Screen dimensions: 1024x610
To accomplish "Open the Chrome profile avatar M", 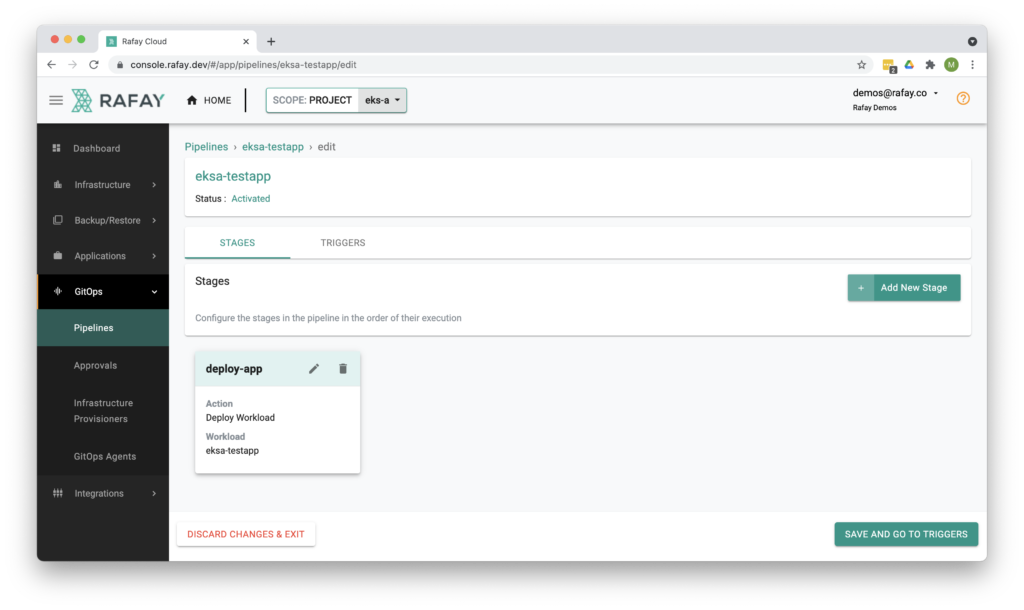I will click(951, 65).
